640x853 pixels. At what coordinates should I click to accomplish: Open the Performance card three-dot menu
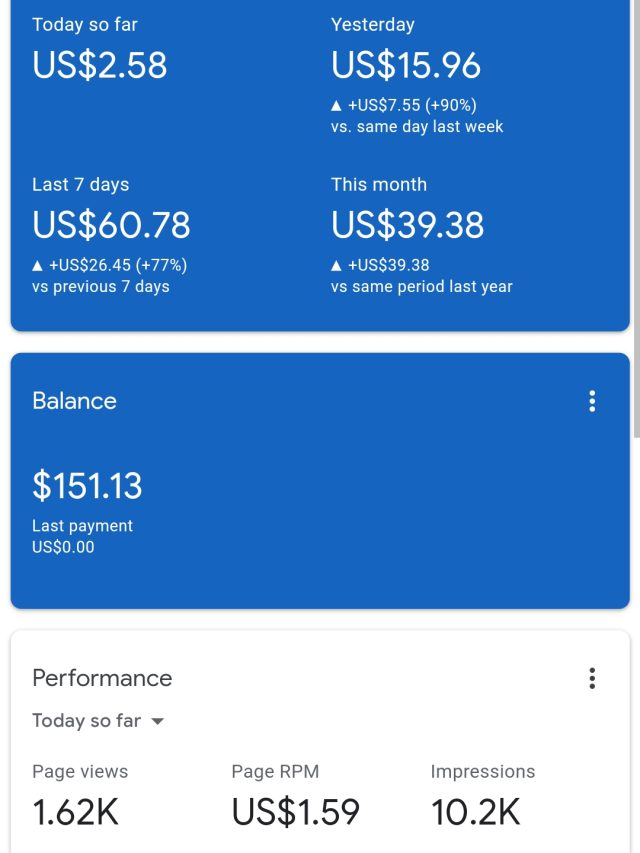(x=592, y=678)
